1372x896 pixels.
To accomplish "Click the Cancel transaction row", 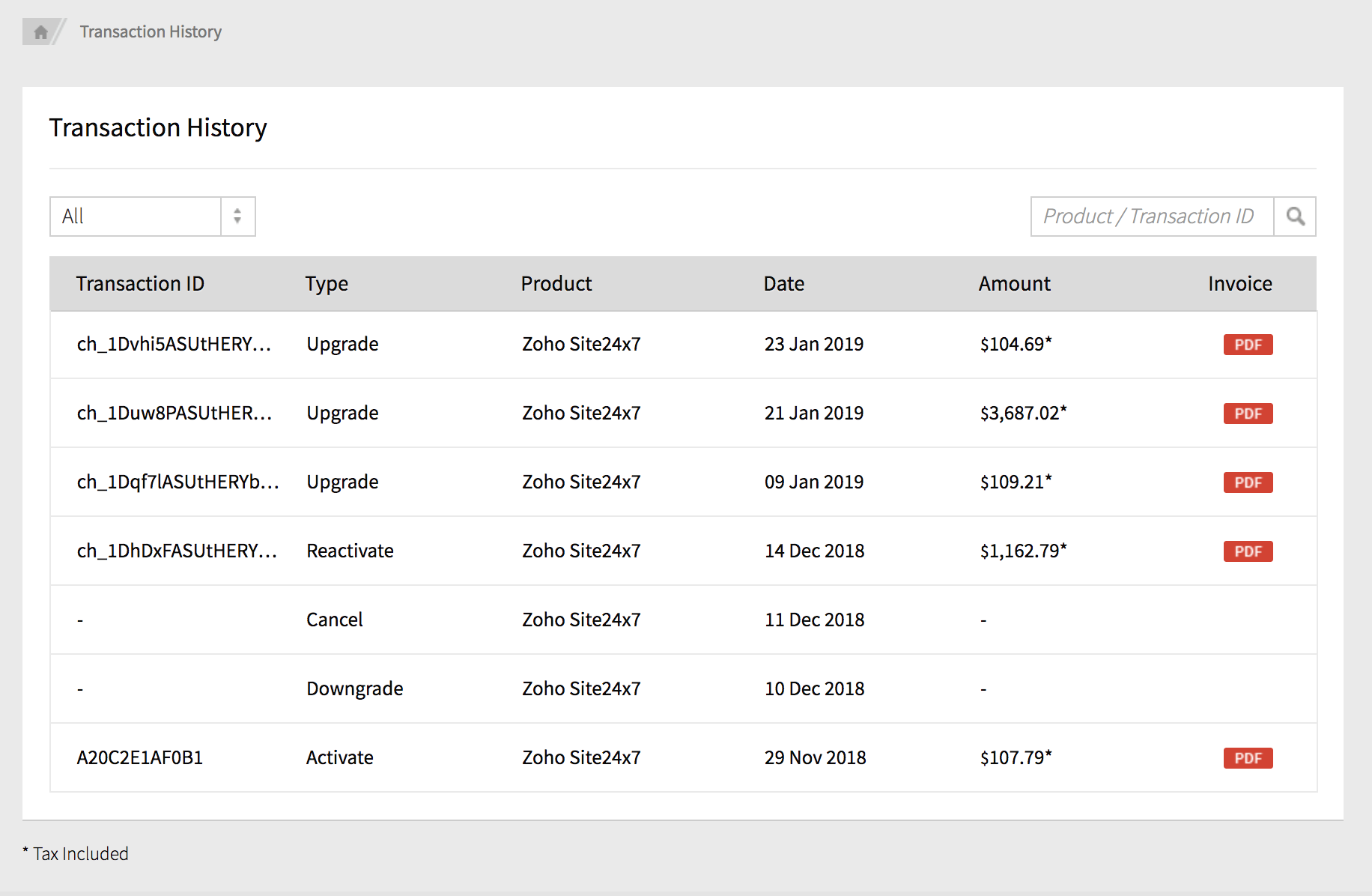I will point(334,620).
